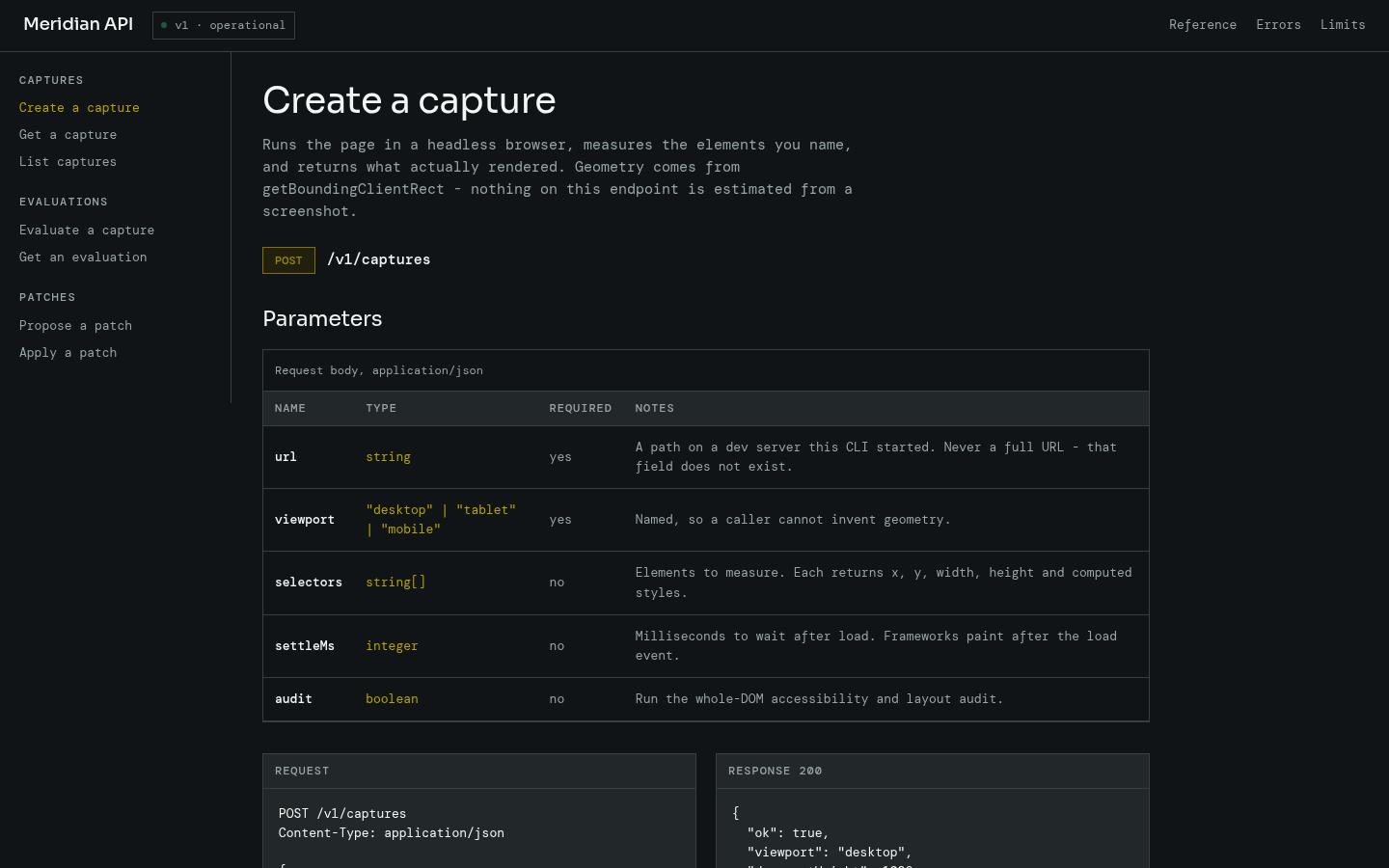Viewport: 1389px width, 868px height.
Task: Click the settleMs parameter name
Action: click(305, 646)
